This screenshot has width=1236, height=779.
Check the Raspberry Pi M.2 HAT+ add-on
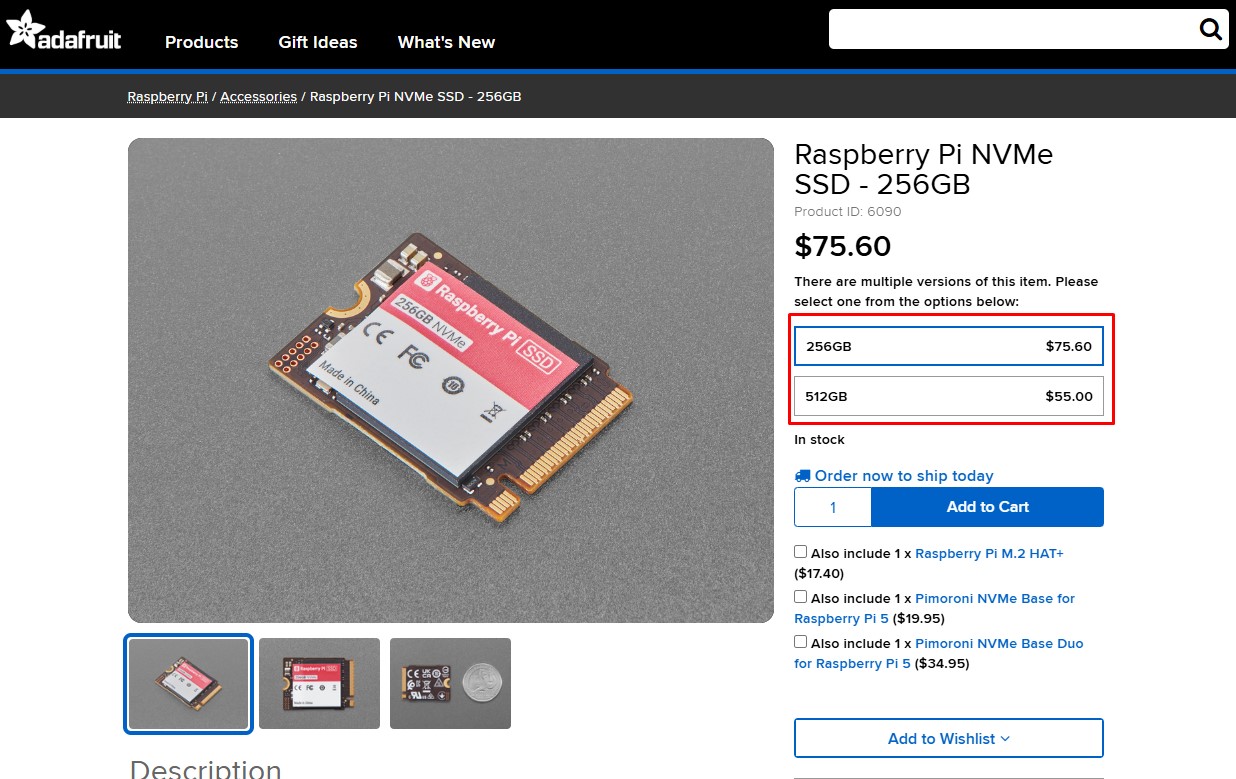[801, 552]
